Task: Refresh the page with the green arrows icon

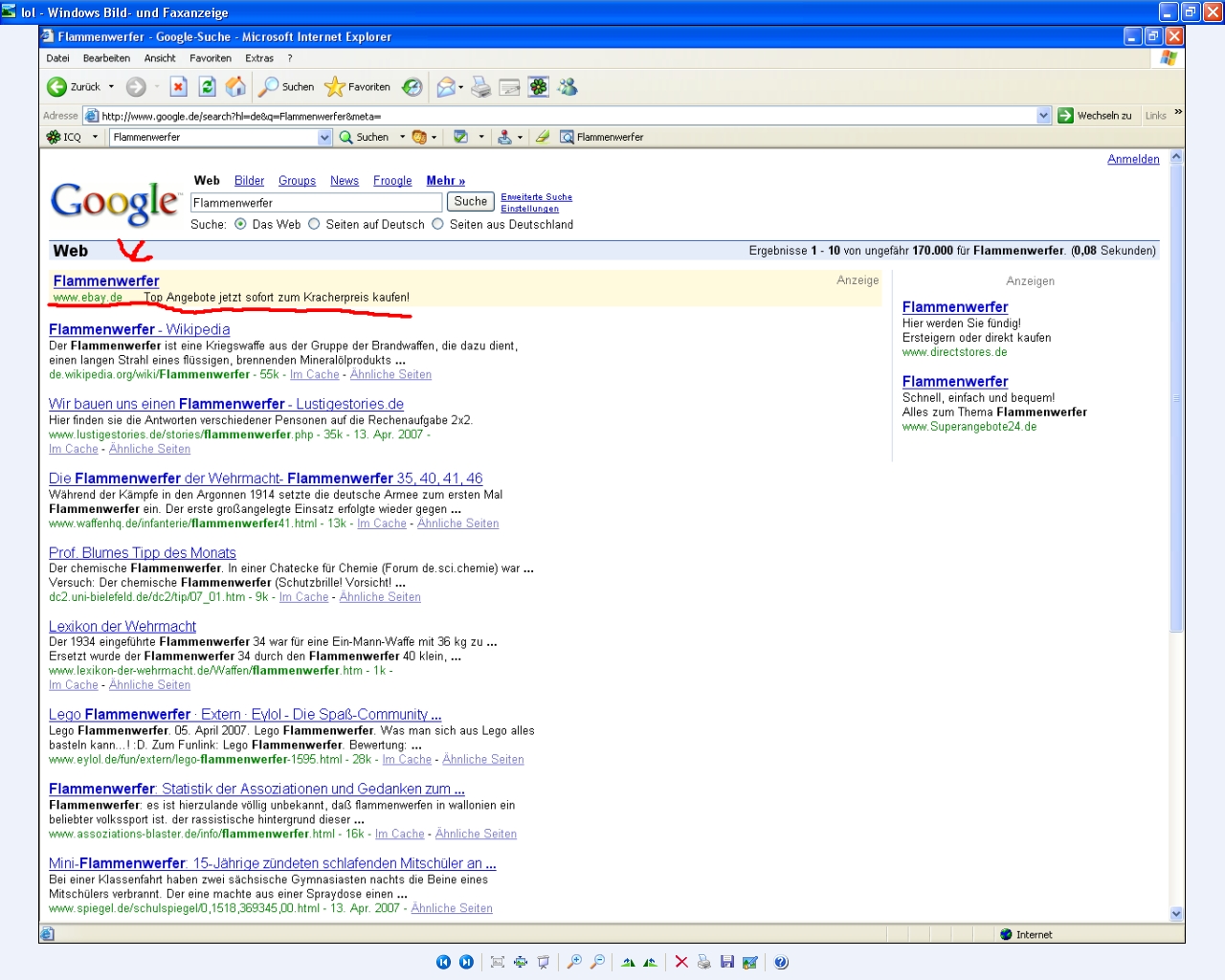Action: pyautogui.click(x=207, y=87)
